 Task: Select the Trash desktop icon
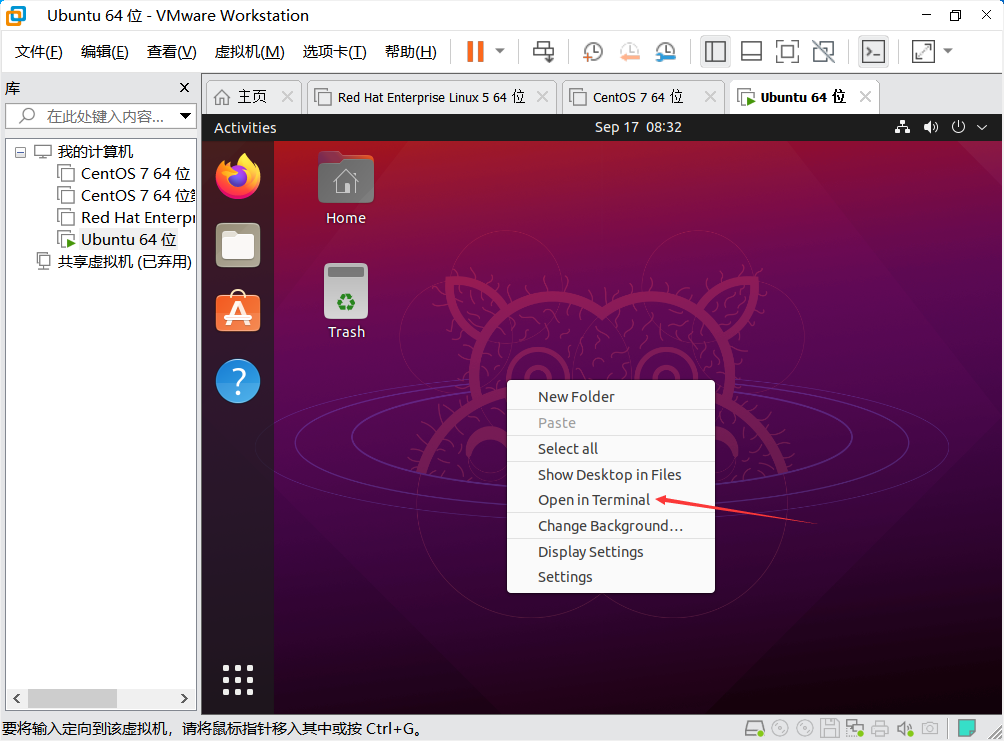click(346, 301)
